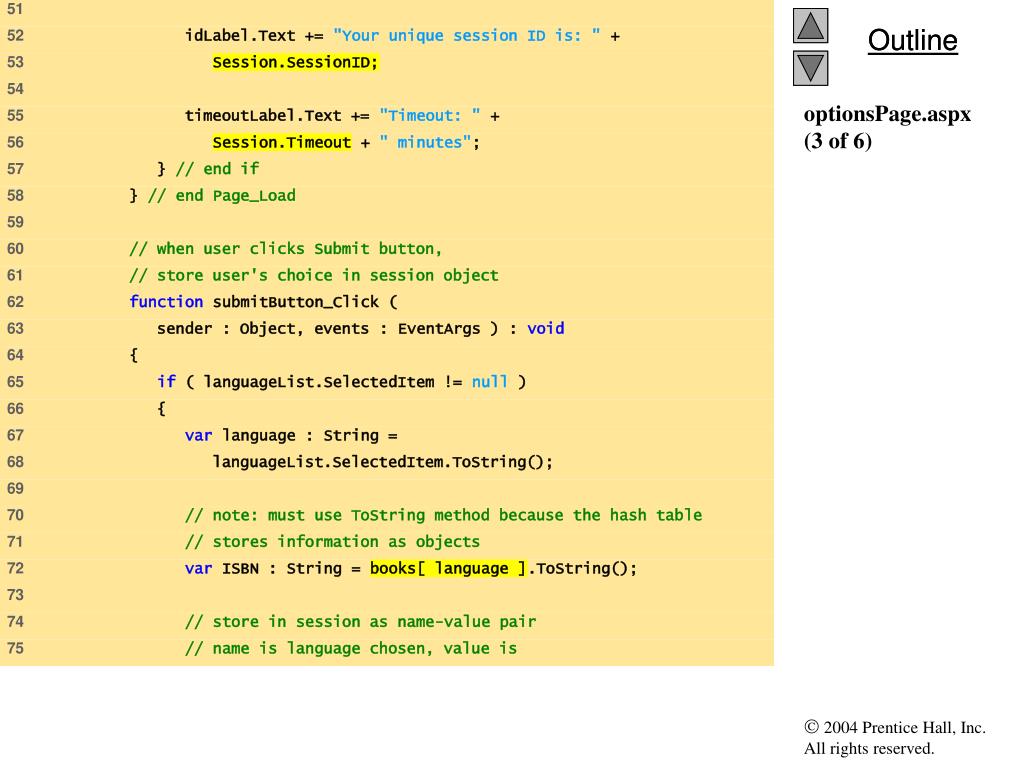
Task: Click the "null" keyword on line 65
Action: (x=490, y=381)
